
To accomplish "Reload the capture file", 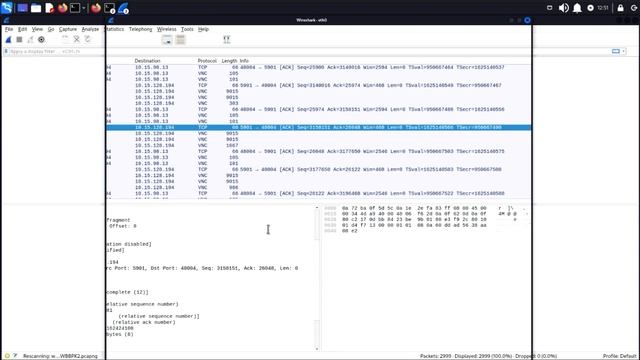I will tap(87, 39).
